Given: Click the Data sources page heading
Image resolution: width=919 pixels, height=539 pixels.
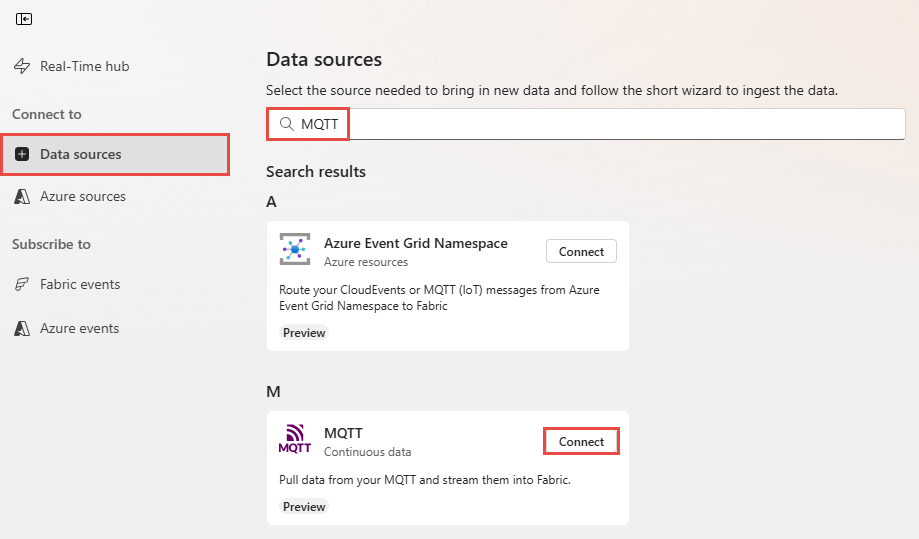Looking at the screenshot, I should pyautogui.click(x=324, y=59).
